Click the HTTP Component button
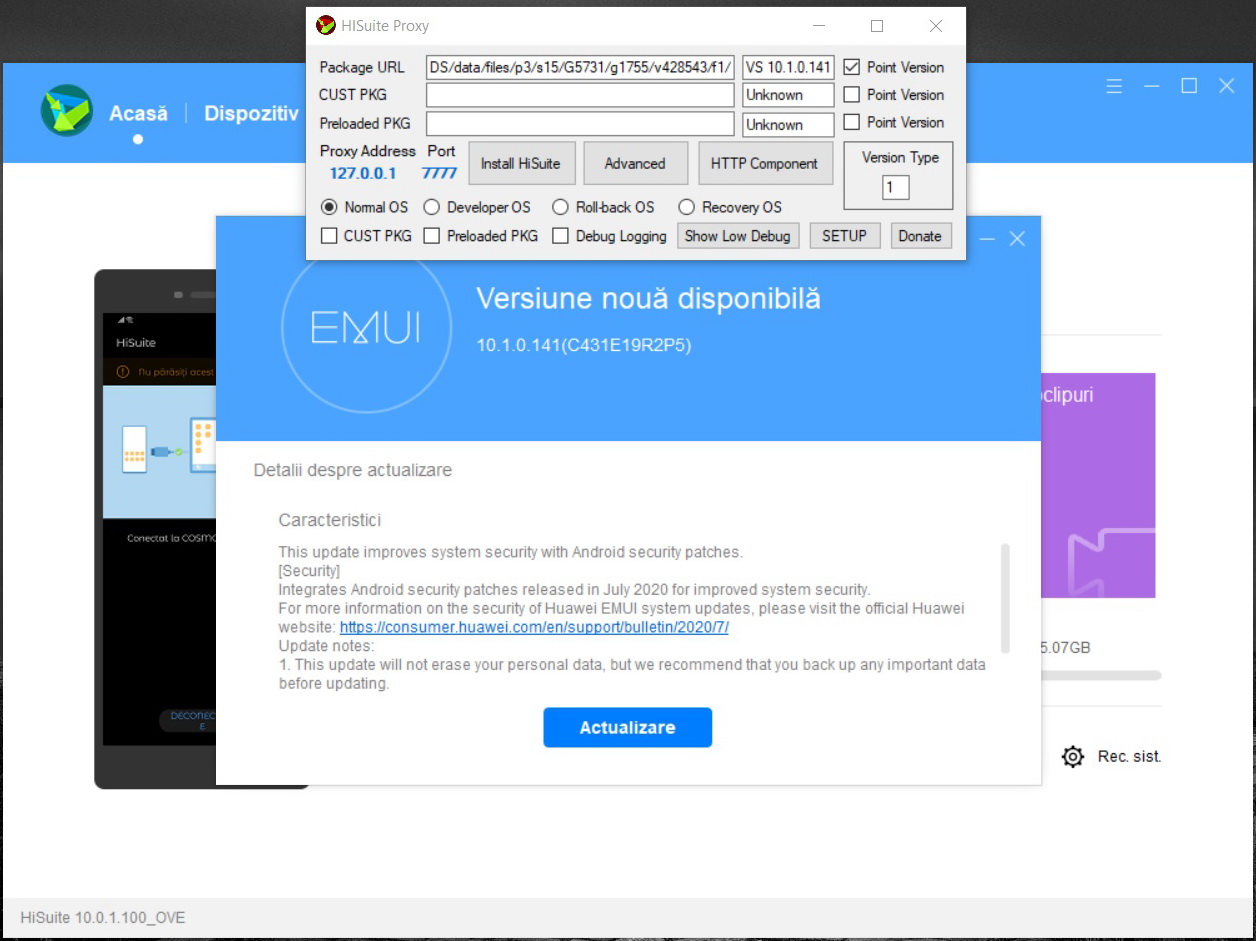This screenshot has width=1256, height=941. (x=765, y=163)
